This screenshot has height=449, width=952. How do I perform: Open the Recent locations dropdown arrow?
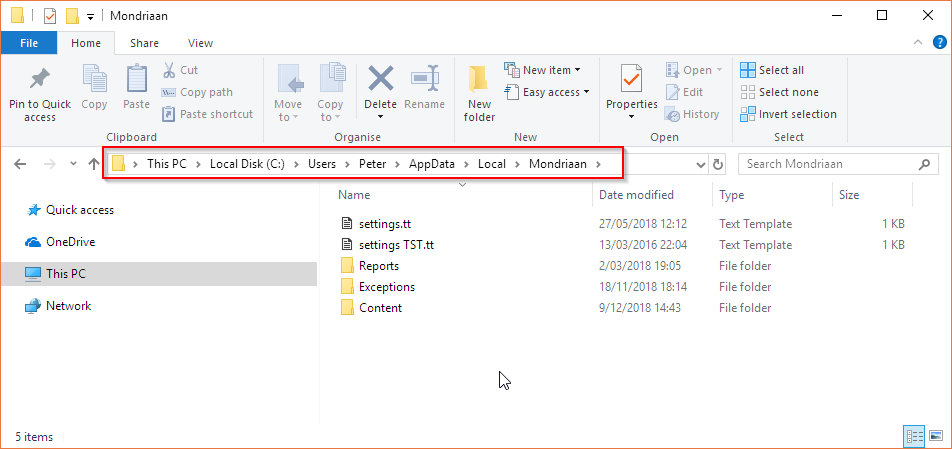coord(73,164)
